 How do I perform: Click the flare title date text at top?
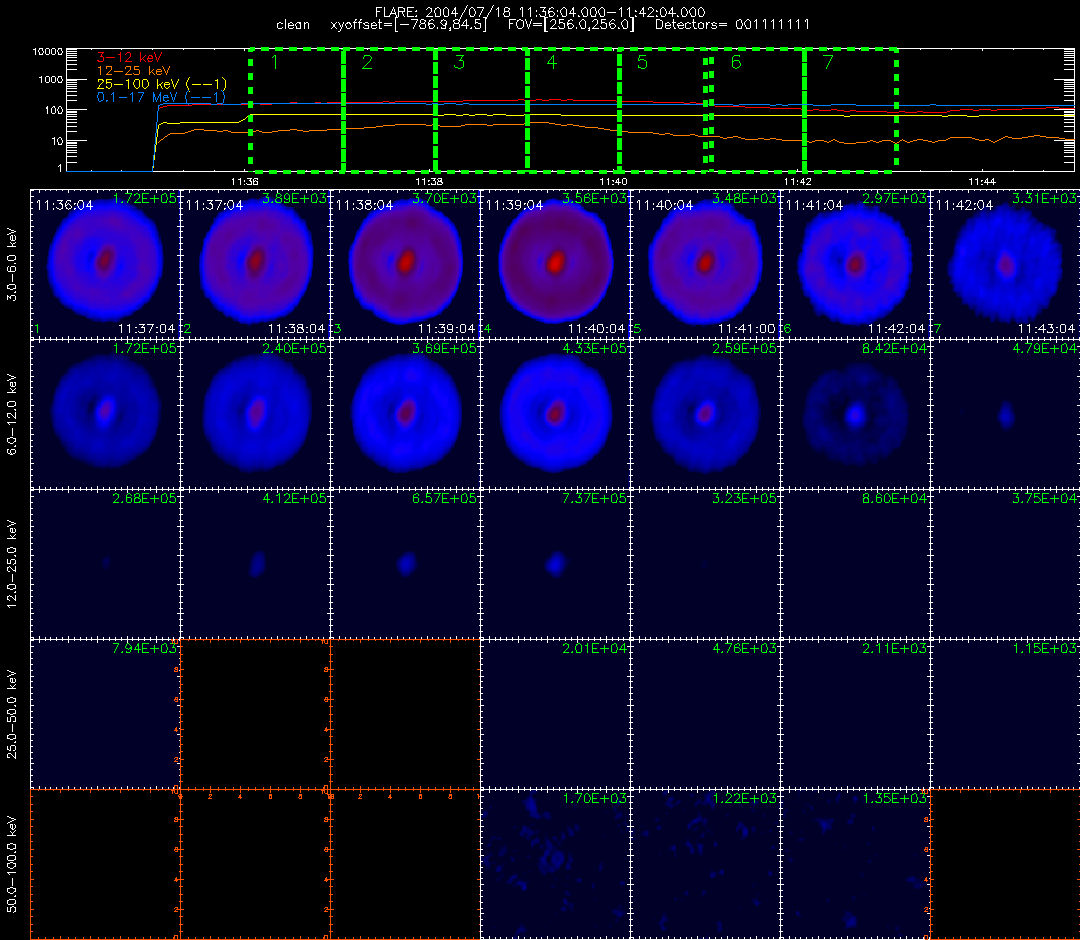point(540,12)
